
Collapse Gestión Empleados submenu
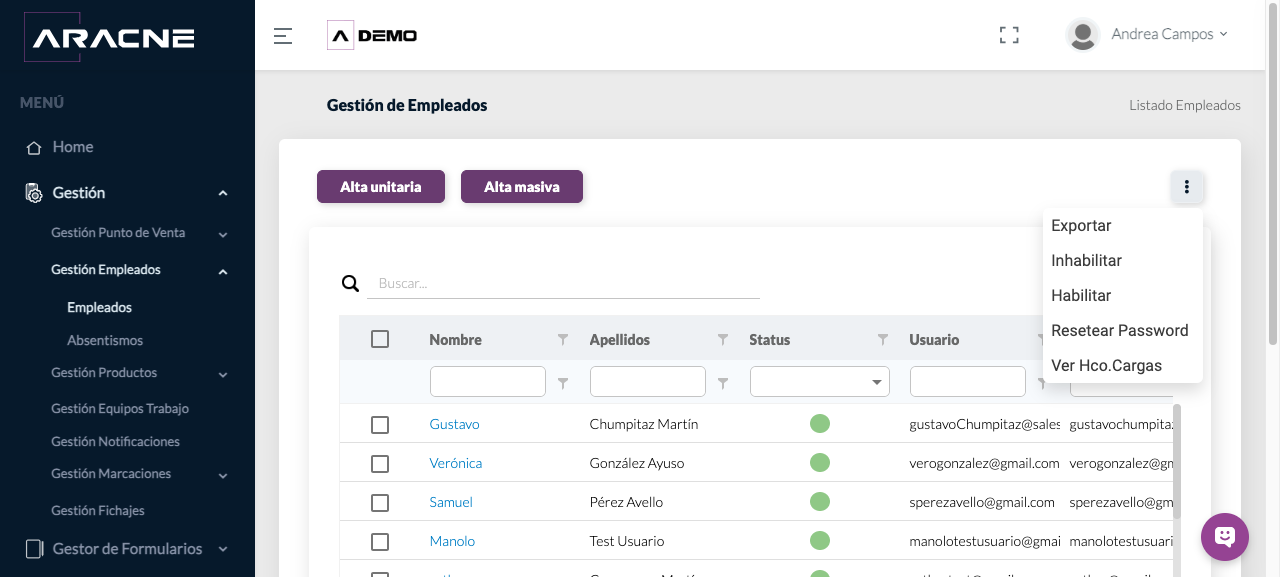223,271
